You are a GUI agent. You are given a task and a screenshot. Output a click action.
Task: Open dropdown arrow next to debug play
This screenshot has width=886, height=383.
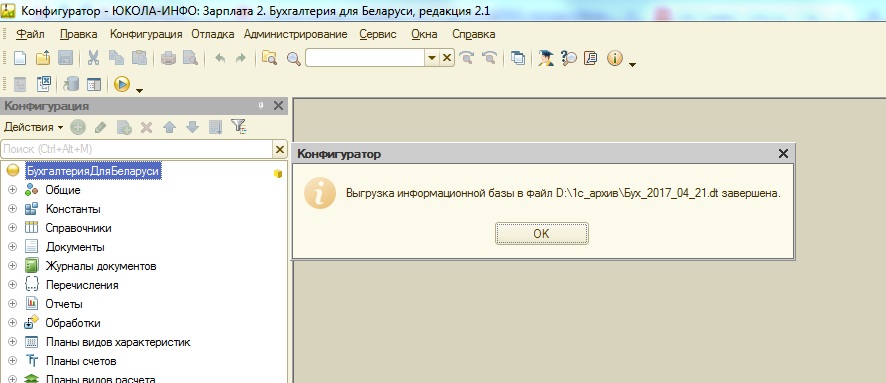pyautogui.click(x=139, y=90)
